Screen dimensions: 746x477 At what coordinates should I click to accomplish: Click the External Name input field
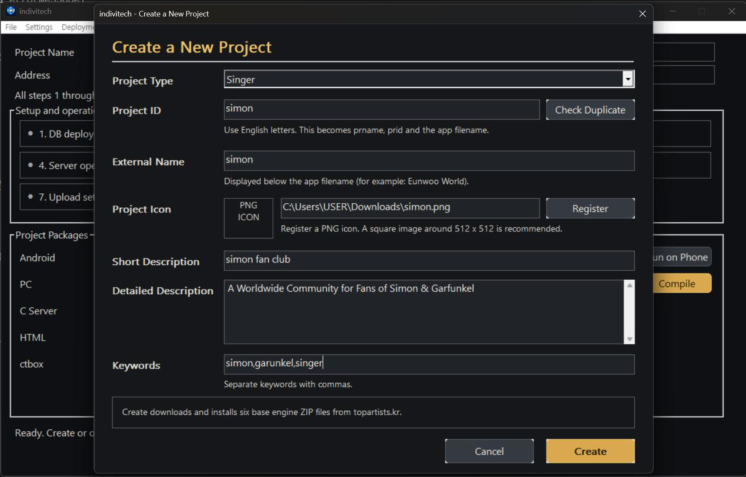(x=429, y=161)
